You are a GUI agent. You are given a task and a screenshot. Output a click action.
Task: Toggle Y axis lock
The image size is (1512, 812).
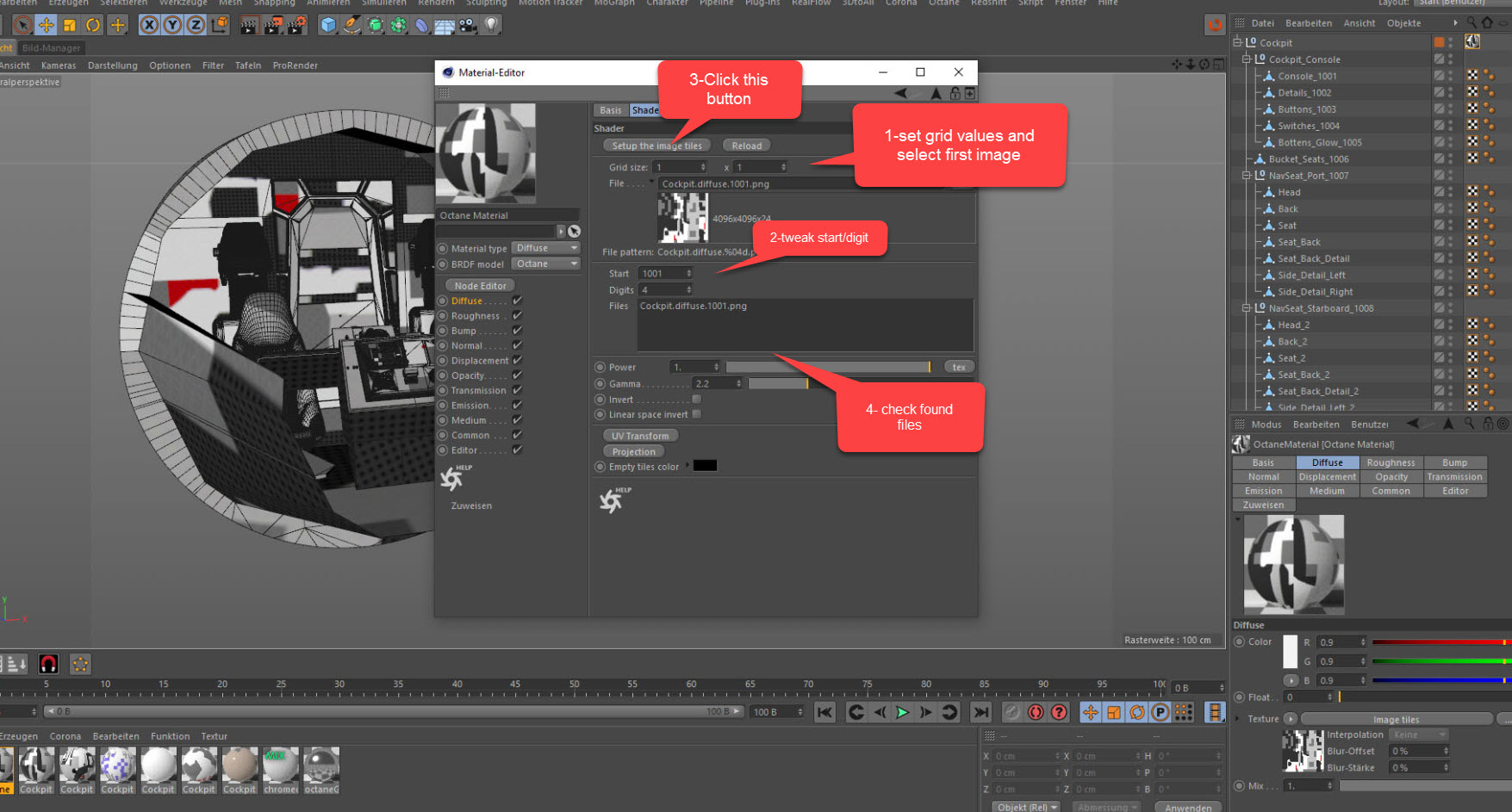pos(172,25)
